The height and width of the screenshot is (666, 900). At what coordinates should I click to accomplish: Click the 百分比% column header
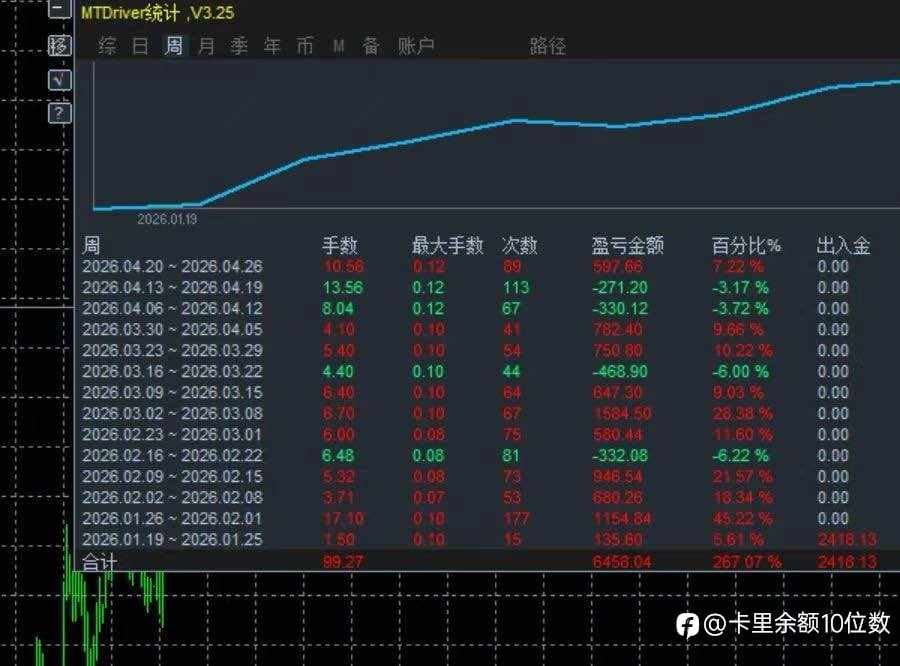pos(746,245)
